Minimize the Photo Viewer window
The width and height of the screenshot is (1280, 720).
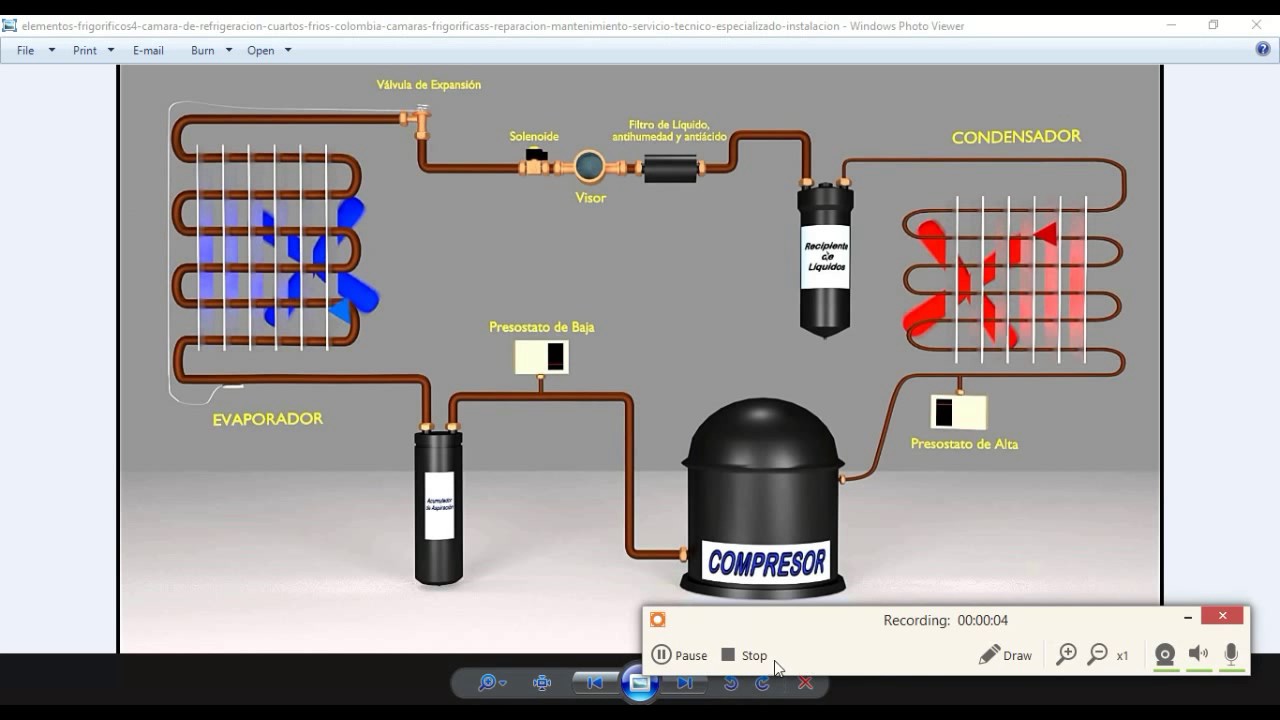tap(1171, 26)
